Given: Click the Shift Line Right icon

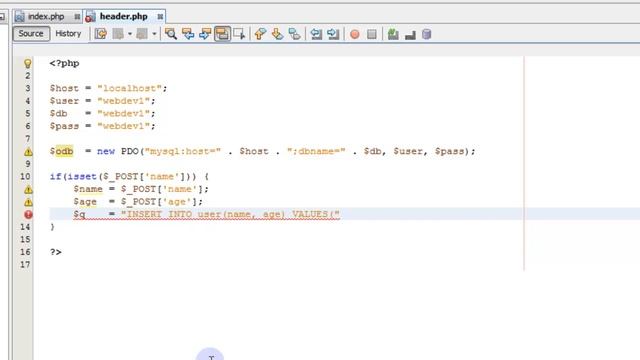Looking at the screenshot, I should coord(333,34).
